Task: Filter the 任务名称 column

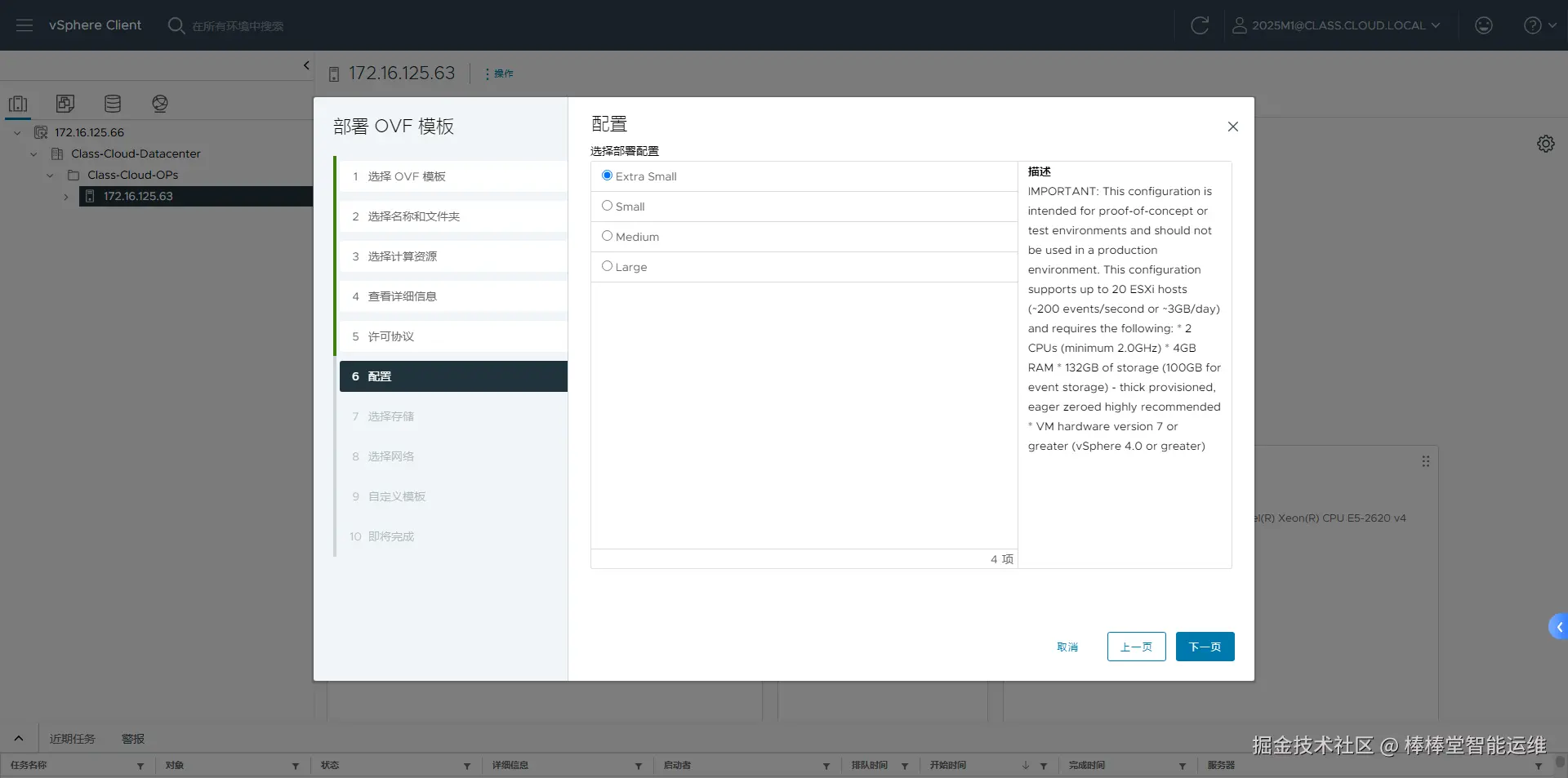Action: pyautogui.click(x=140, y=766)
